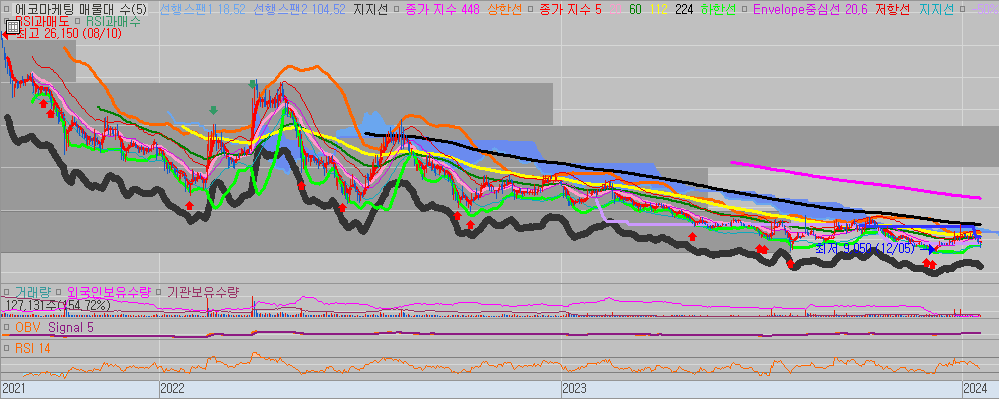The image size is (999, 399).
Task: Click the Signal 5 label in OBV panel
Action: tap(71, 328)
